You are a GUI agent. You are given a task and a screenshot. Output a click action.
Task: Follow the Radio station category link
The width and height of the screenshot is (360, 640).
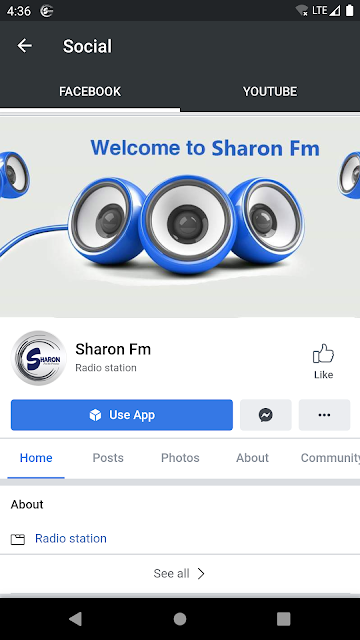[71, 538]
